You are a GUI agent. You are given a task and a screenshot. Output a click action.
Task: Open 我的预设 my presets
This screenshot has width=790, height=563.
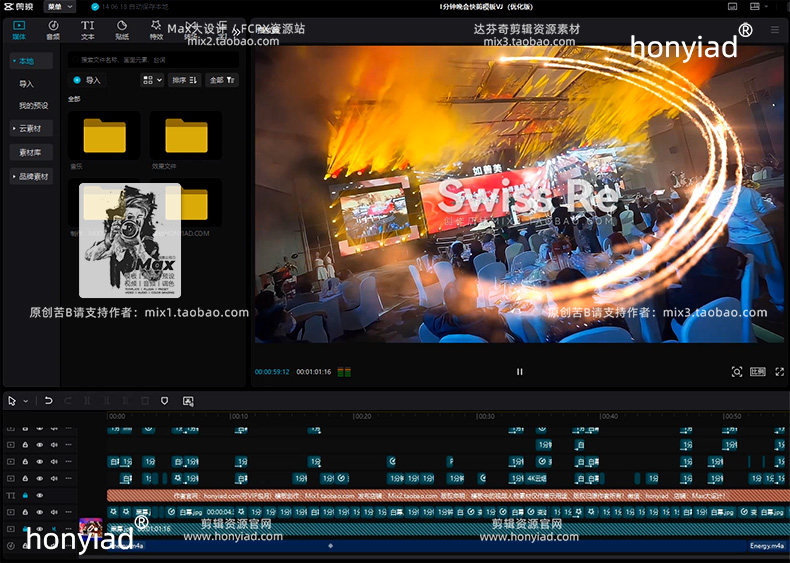33,105
